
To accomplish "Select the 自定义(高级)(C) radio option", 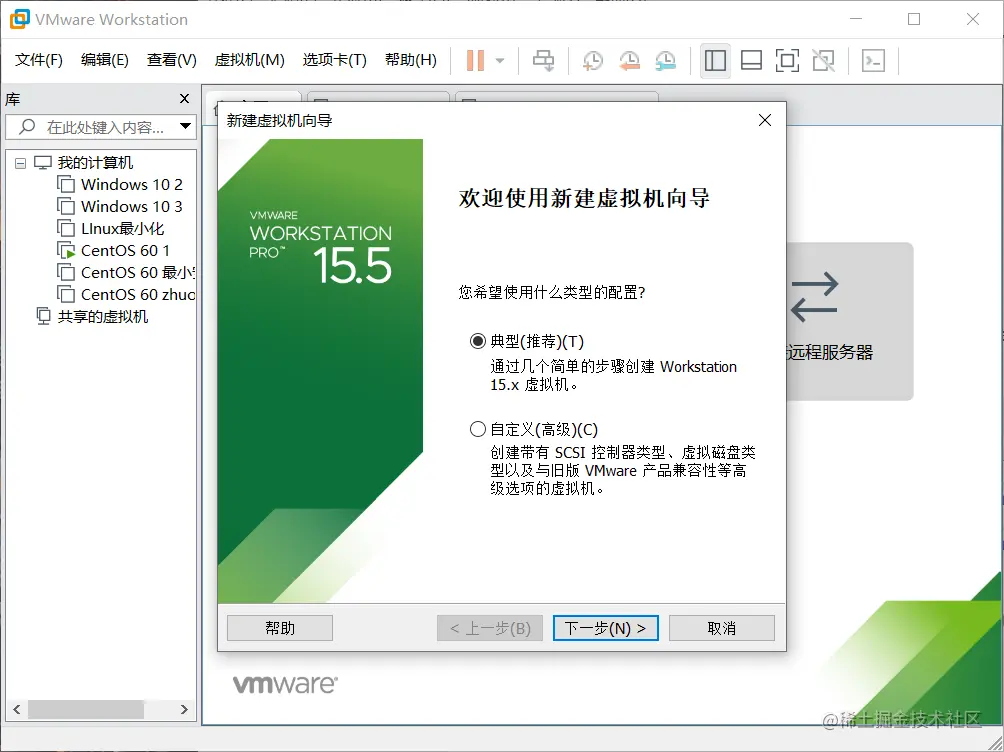I will click(478, 429).
